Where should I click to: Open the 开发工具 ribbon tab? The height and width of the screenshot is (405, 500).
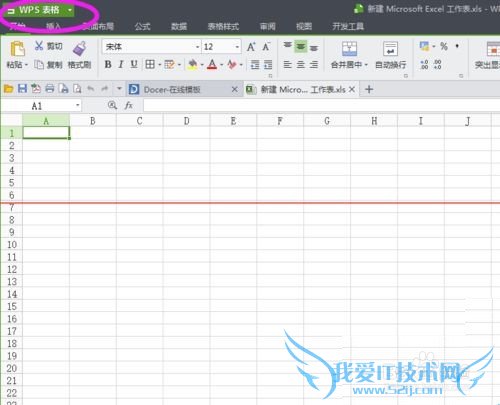(348, 26)
